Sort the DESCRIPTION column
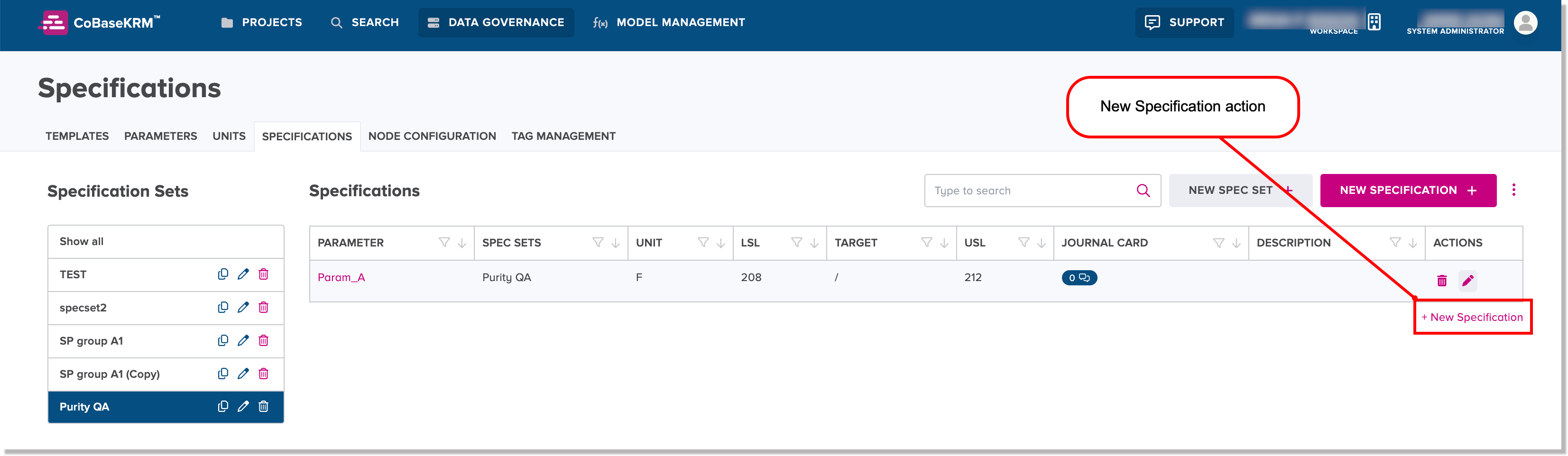Image resolution: width=1568 pixels, height=456 pixels. 1413,243
